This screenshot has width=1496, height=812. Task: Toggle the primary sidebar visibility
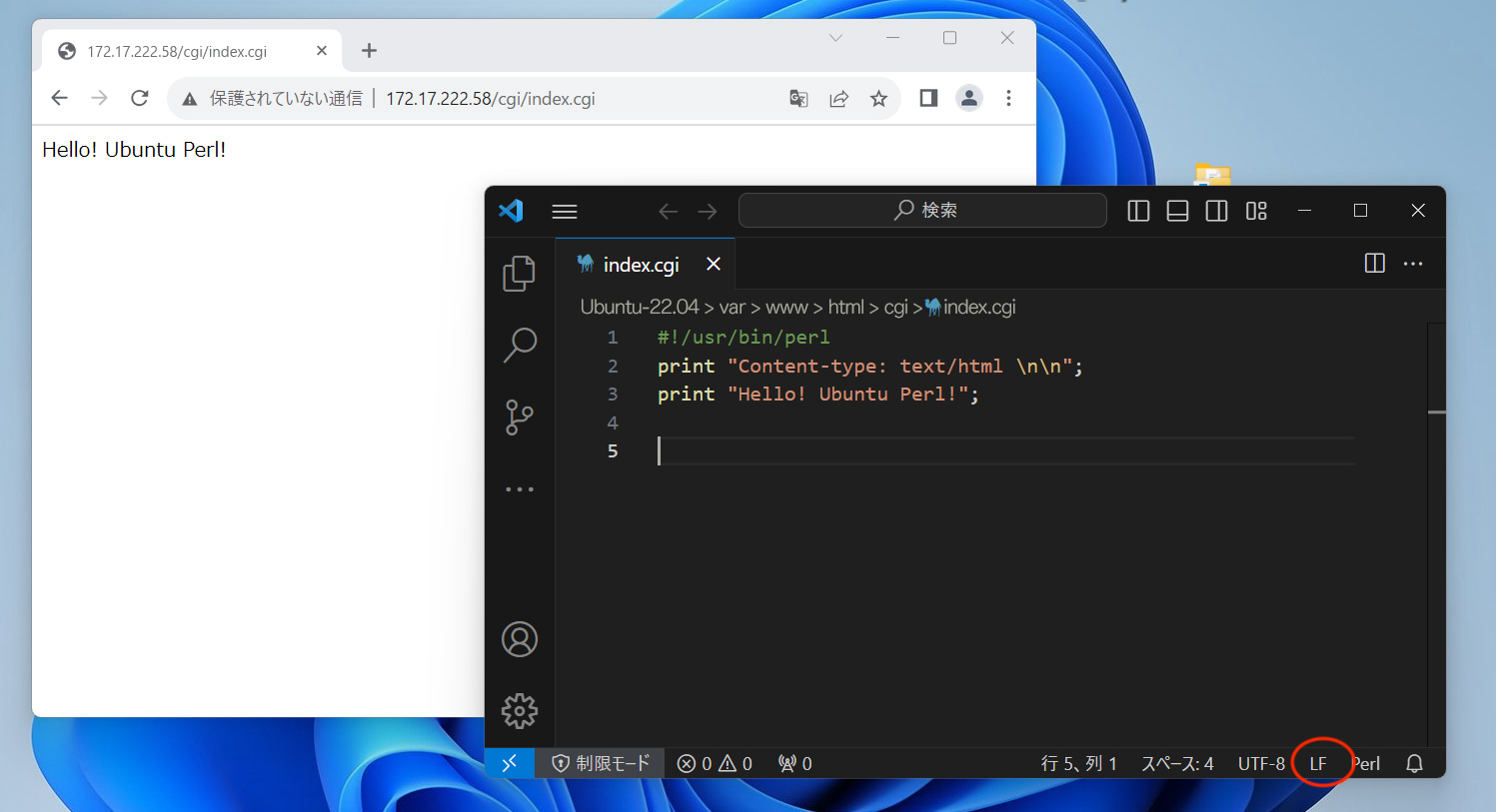pyautogui.click(x=1138, y=211)
